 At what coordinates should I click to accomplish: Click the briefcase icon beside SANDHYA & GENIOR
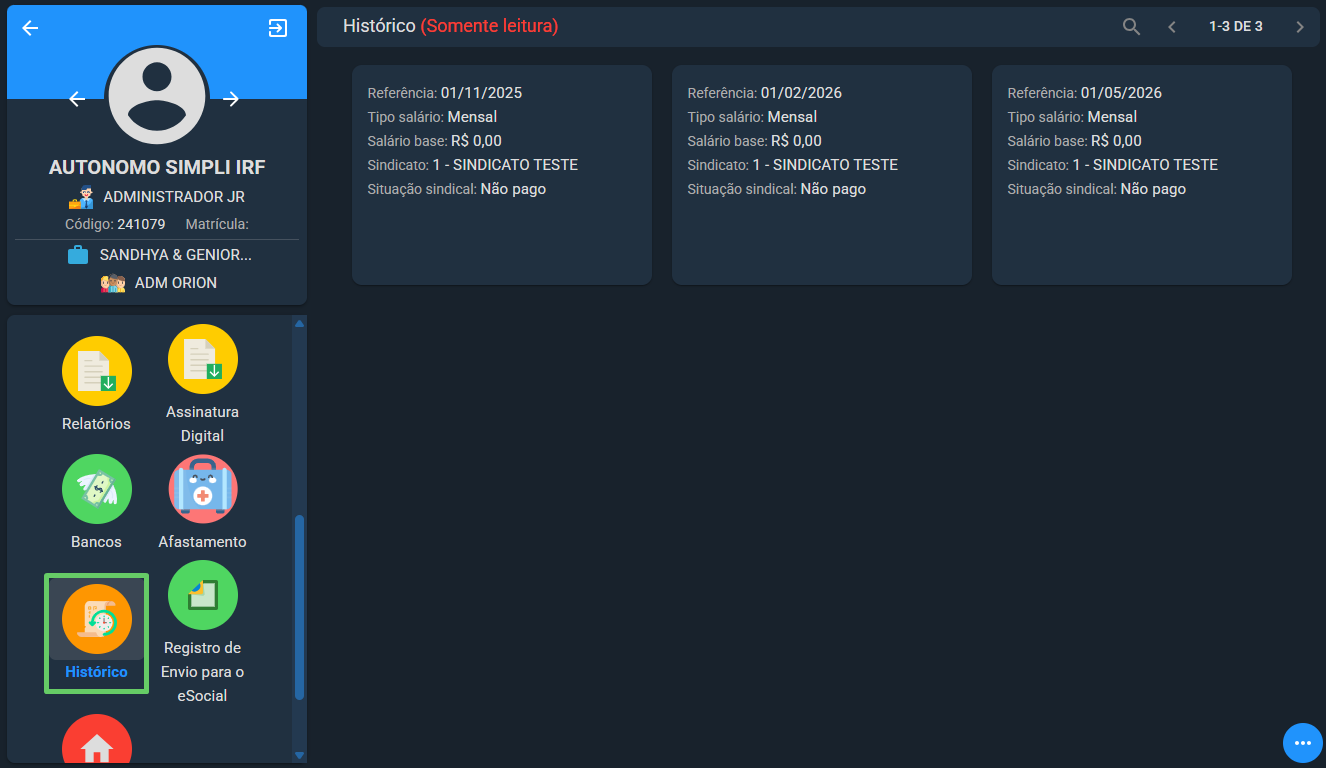tap(78, 255)
